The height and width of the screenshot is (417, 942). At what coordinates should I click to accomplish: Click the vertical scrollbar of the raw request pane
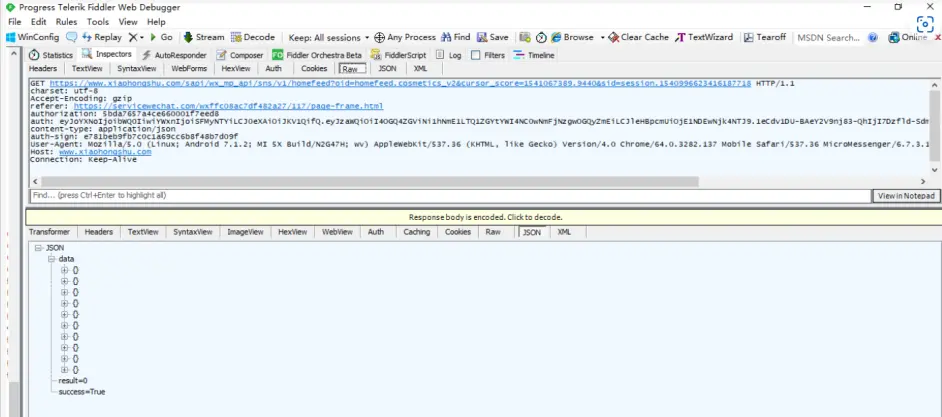point(934,126)
